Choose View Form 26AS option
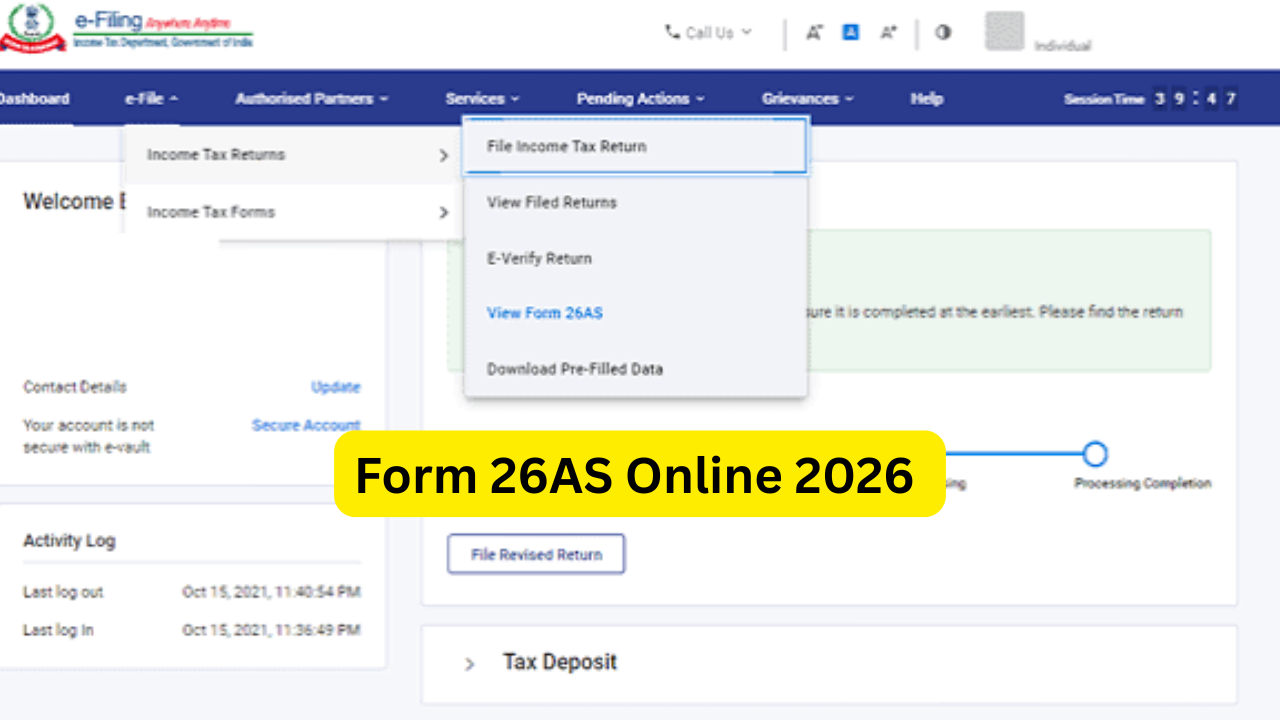The width and height of the screenshot is (1280, 720). 634,313
